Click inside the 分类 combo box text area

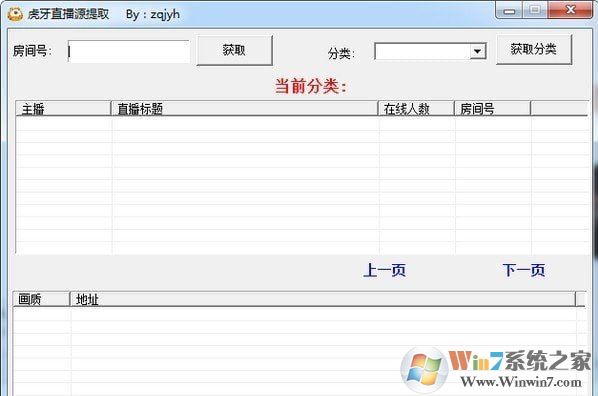click(423, 51)
